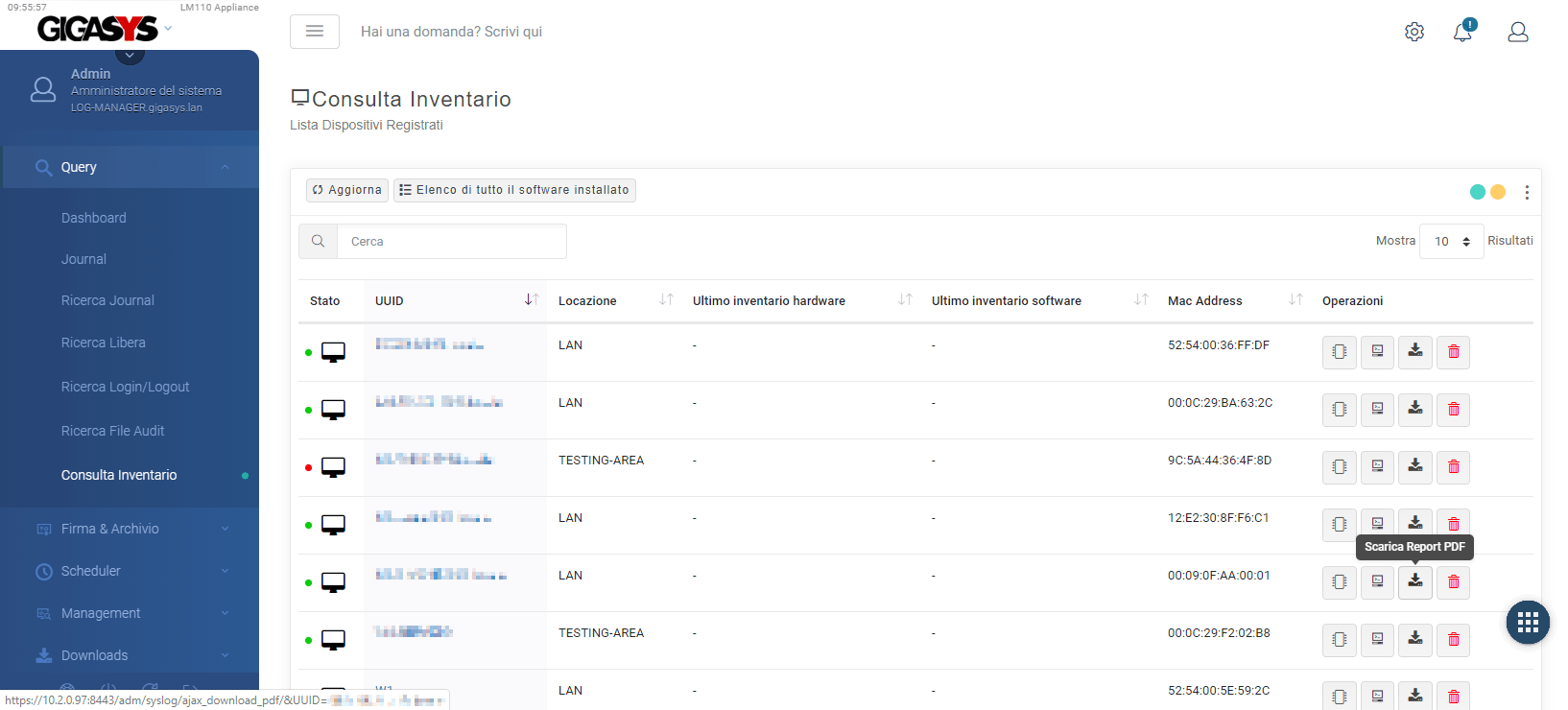Click the teal circle indicator
Image resolution: width=1568 pixels, height=710 pixels.
pyautogui.click(x=1477, y=192)
